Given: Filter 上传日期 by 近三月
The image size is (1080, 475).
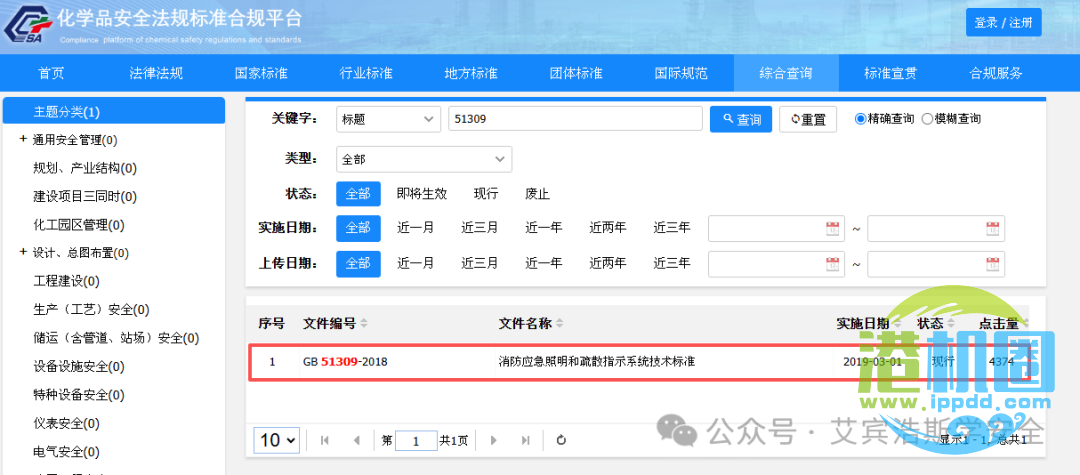Looking at the screenshot, I should [x=480, y=264].
